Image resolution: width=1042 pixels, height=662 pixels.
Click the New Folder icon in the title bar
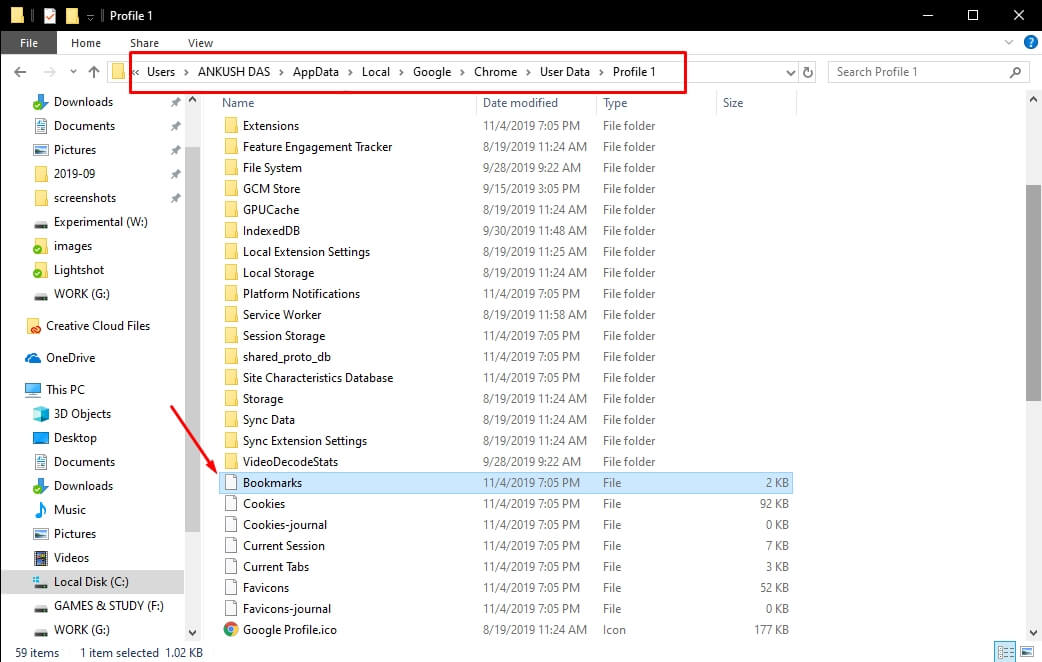pyautogui.click(x=71, y=16)
